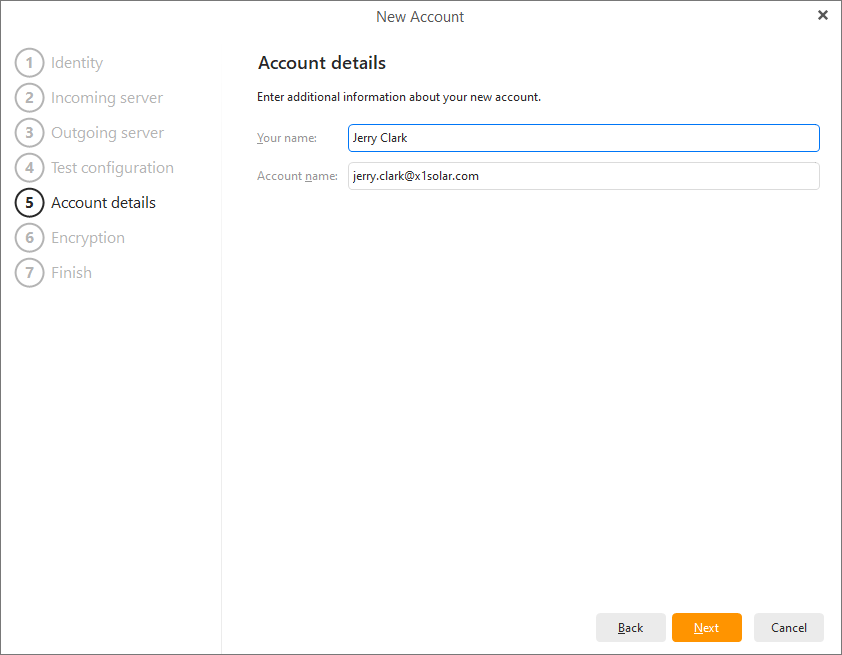This screenshot has width=842, height=655.
Task: Click the step 4 number circle
Action: pos(30,168)
